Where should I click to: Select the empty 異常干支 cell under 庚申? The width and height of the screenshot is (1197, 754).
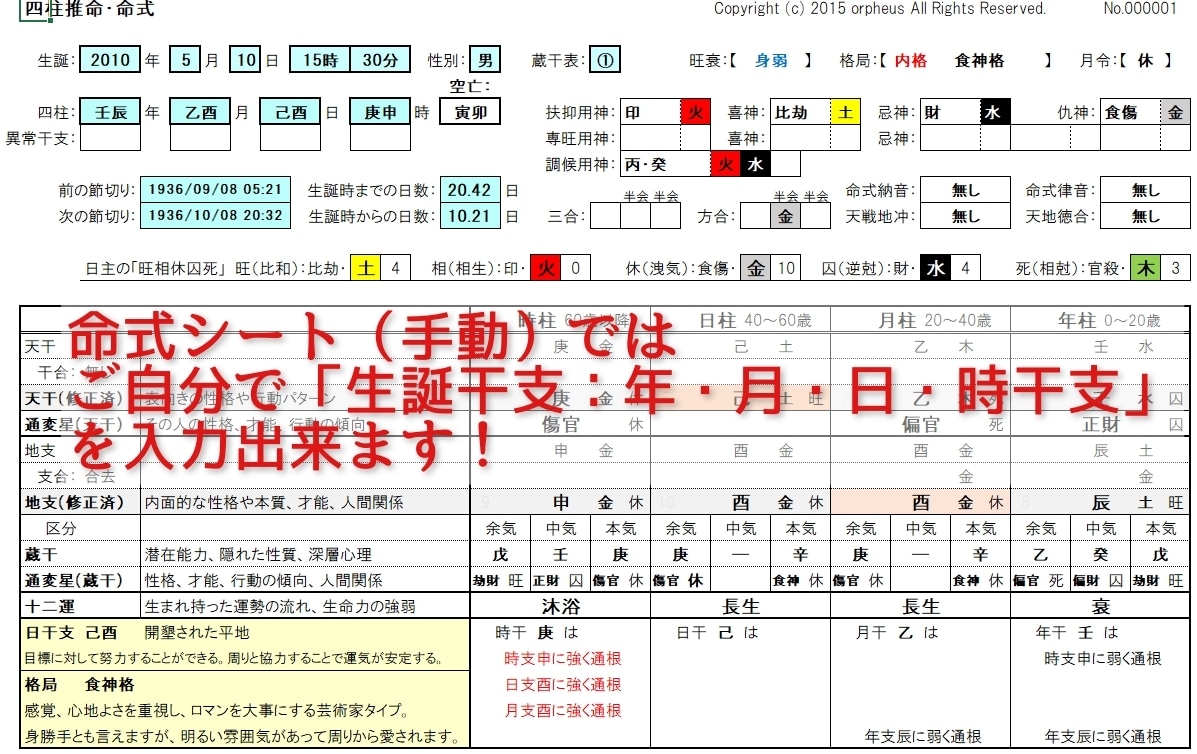point(380,138)
